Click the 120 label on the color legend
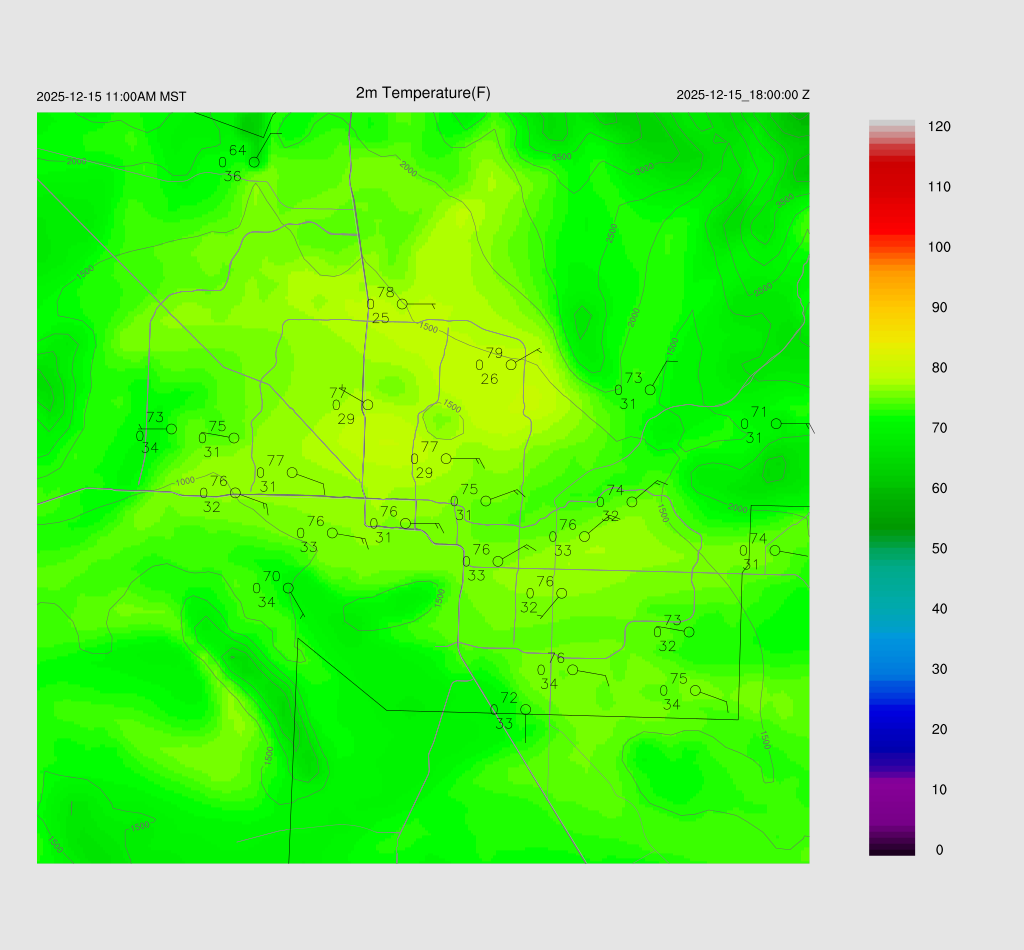1024x950 pixels. pos(939,127)
